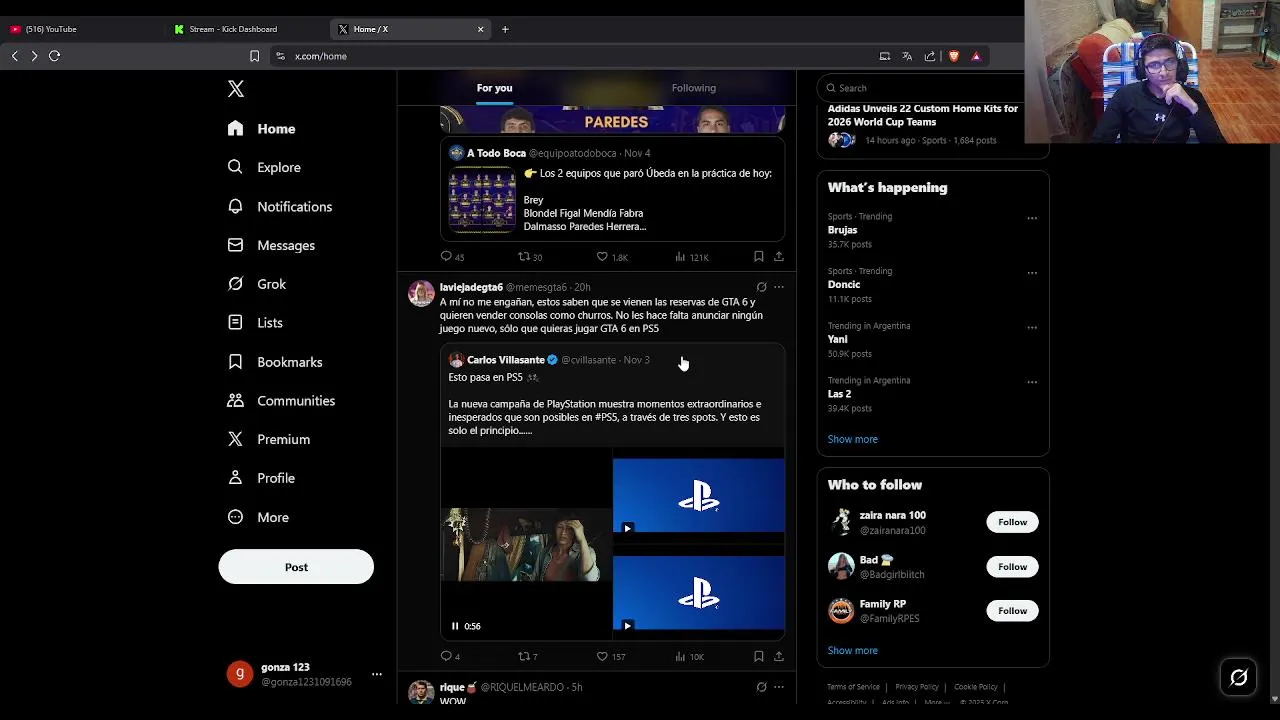This screenshot has height=720, width=1280.
Task: Pause the playing video at 0:56
Action: click(455, 626)
